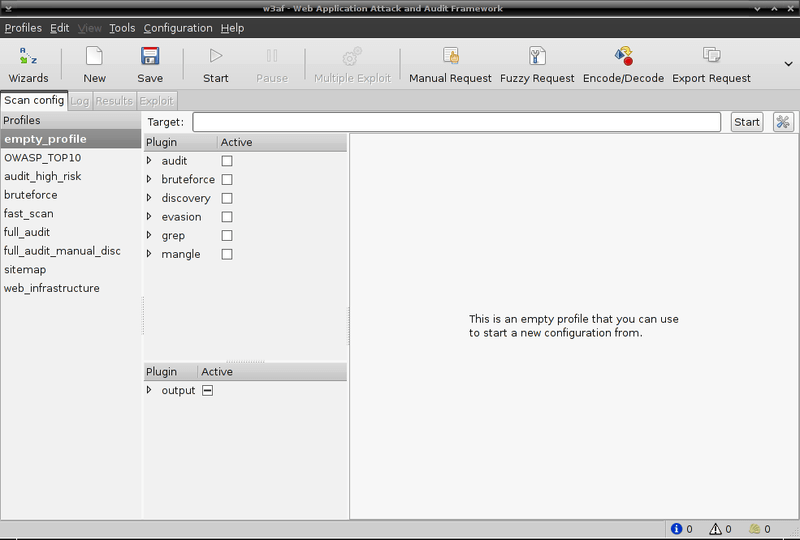Screen dimensions: 800x540
Task: Open the Profiles menu
Action: click(23, 28)
